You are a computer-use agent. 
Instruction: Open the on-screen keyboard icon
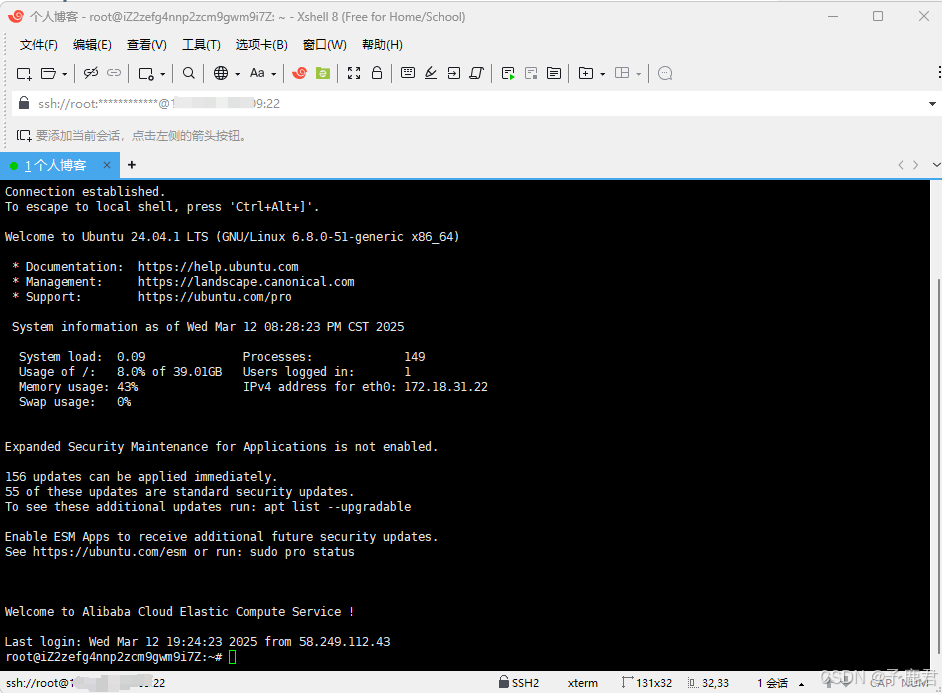tap(408, 73)
